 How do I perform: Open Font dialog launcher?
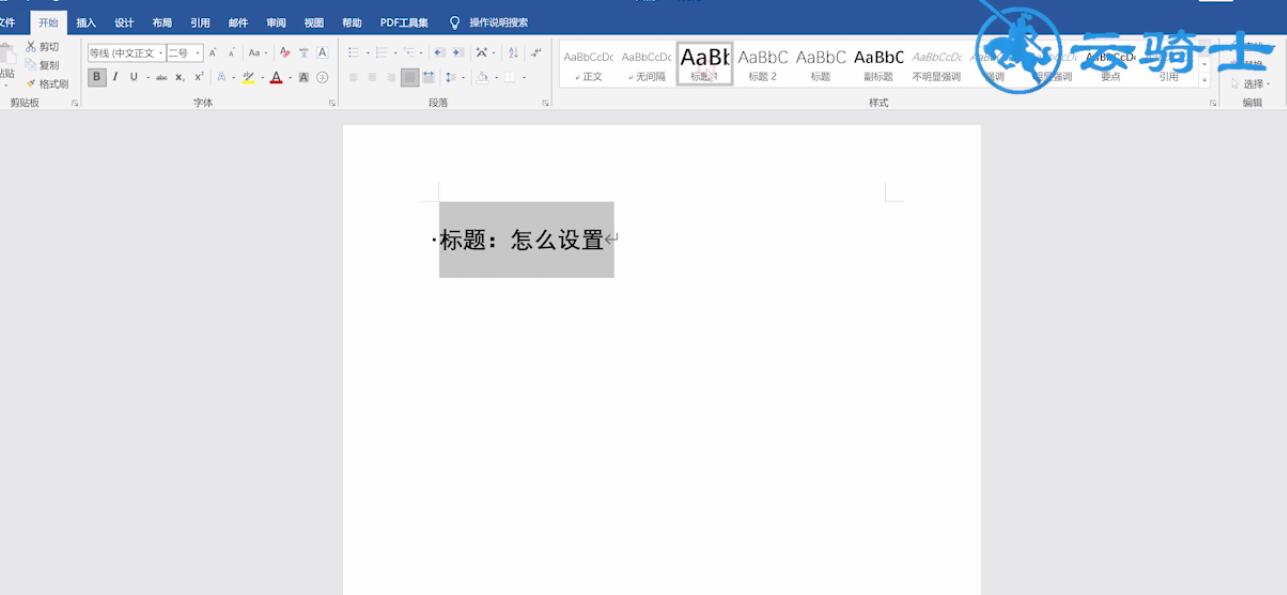[x=332, y=103]
